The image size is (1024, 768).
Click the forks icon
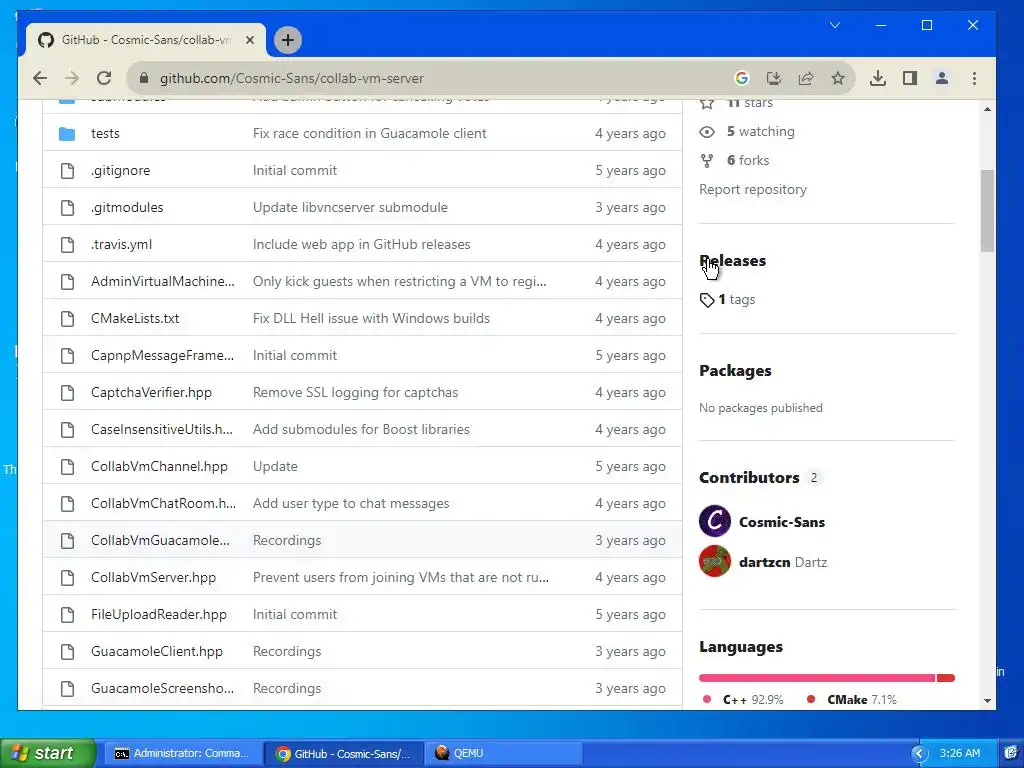point(707,161)
